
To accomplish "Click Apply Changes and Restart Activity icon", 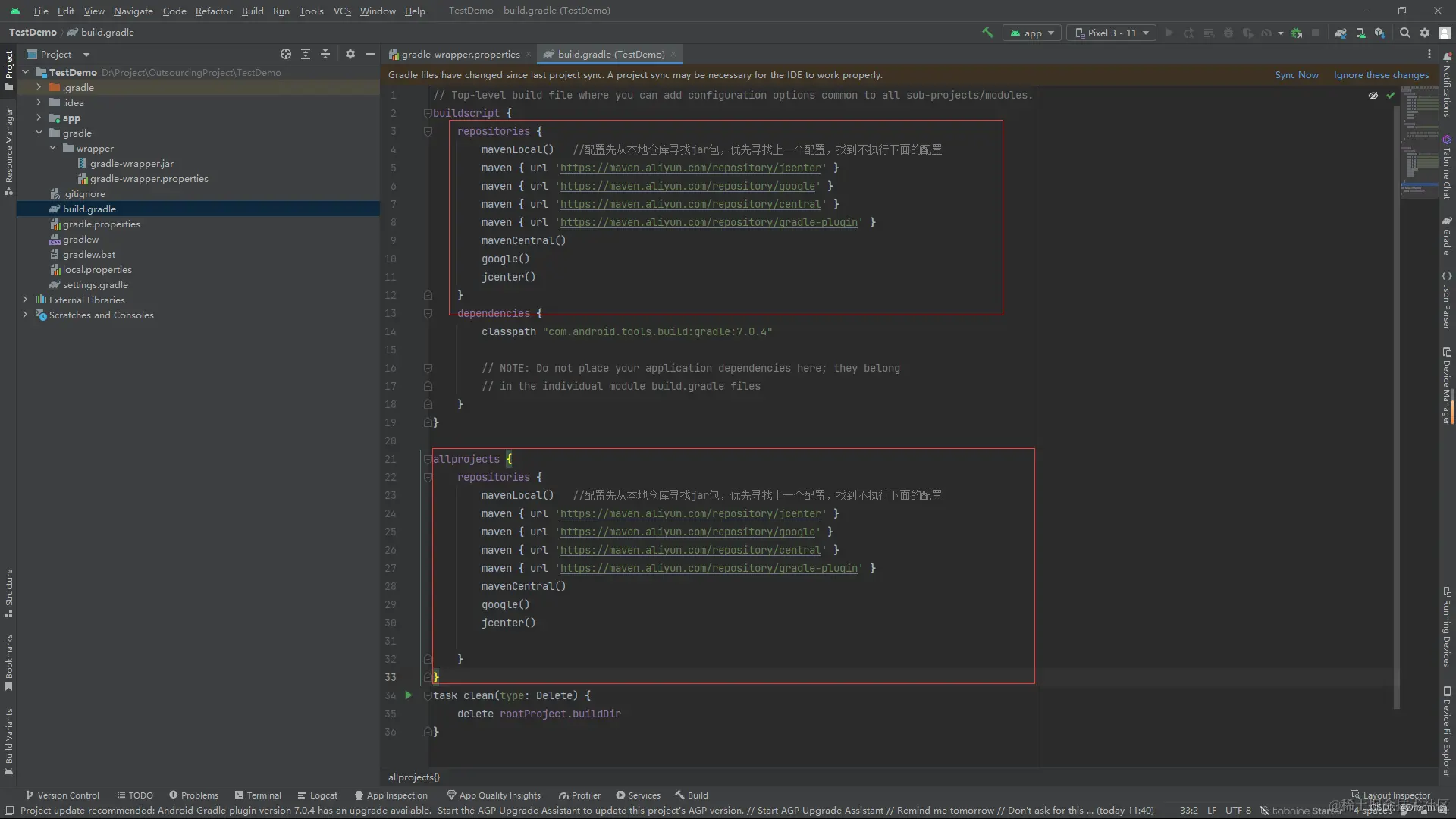I will (1189, 33).
